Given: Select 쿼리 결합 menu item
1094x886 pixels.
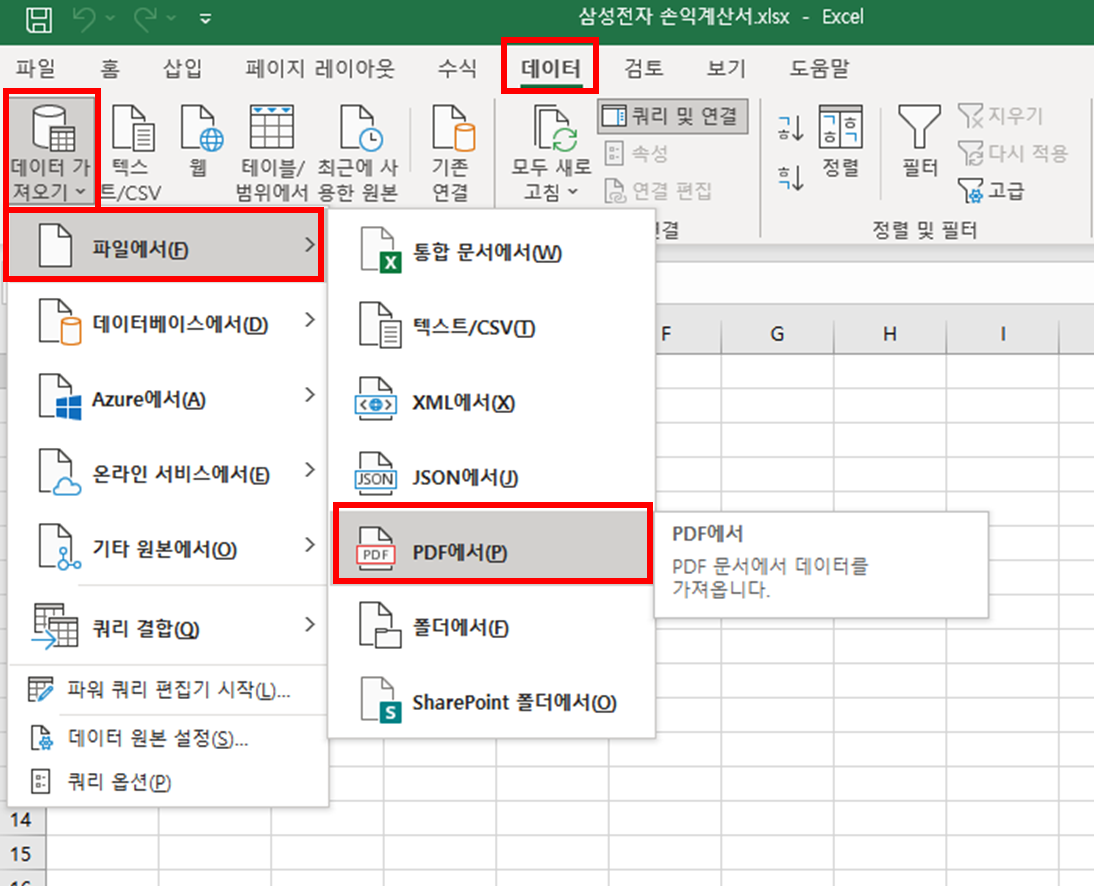Looking at the screenshot, I should tap(167, 626).
